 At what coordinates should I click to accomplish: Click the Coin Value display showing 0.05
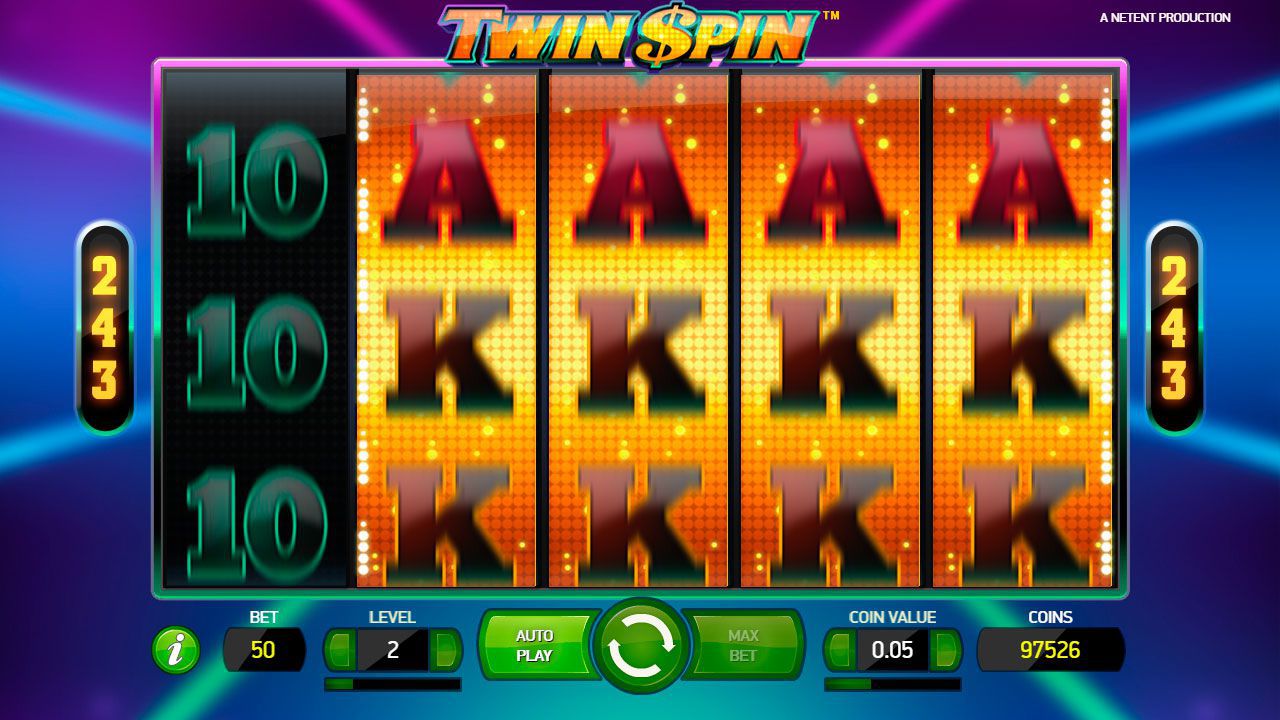click(x=893, y=650)
